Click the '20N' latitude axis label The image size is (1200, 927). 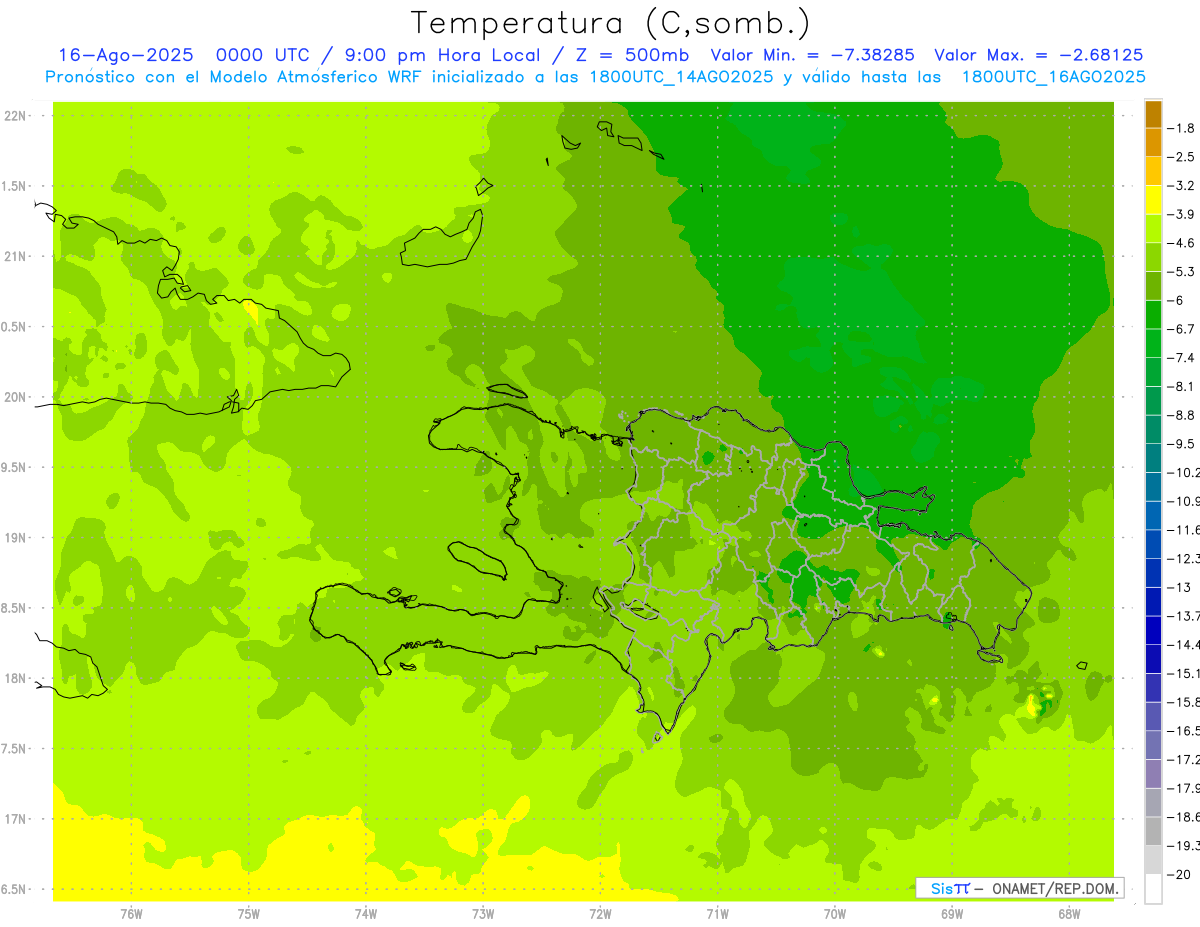click(x=16, y=398)
